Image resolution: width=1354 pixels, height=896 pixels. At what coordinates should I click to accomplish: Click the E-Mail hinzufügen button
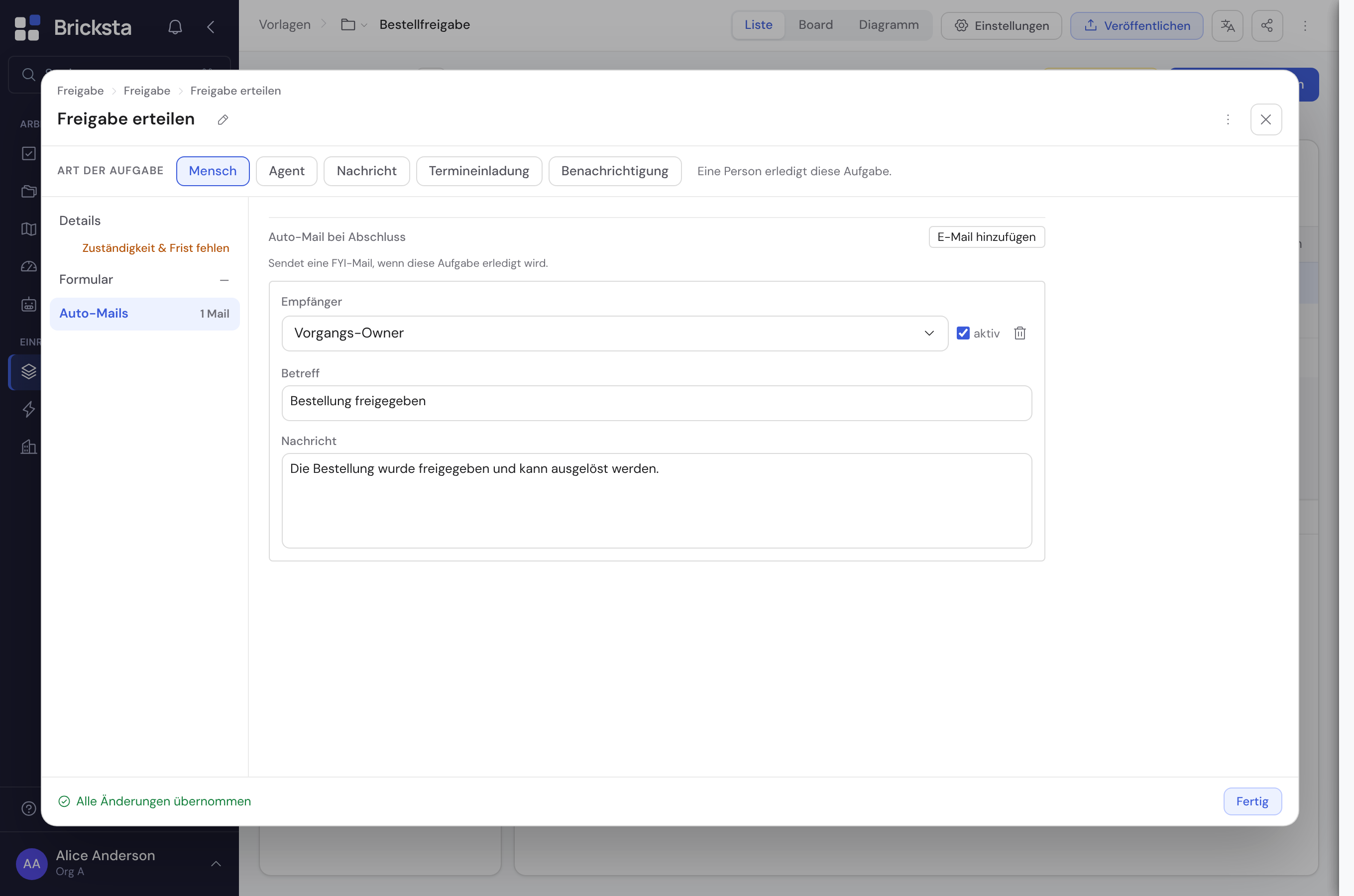point(987,237)
